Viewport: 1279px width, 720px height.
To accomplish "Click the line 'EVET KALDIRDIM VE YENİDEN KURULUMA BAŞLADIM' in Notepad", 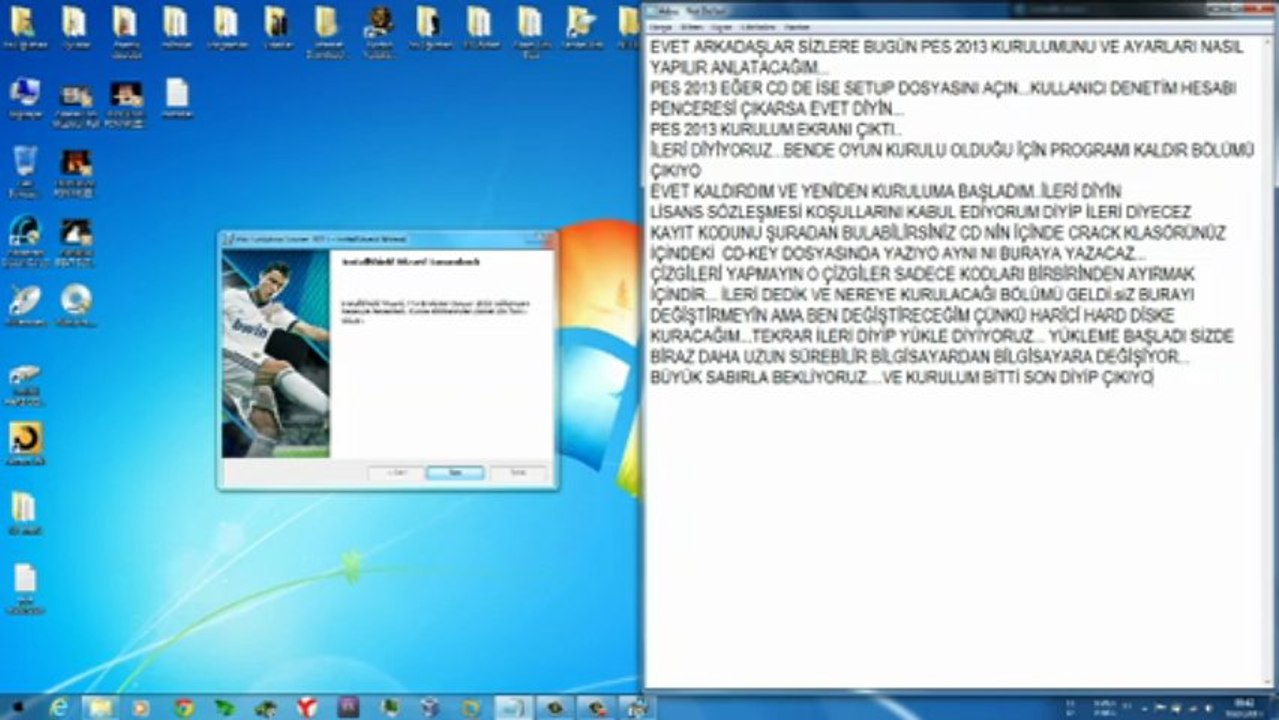I will coord(843,191).
